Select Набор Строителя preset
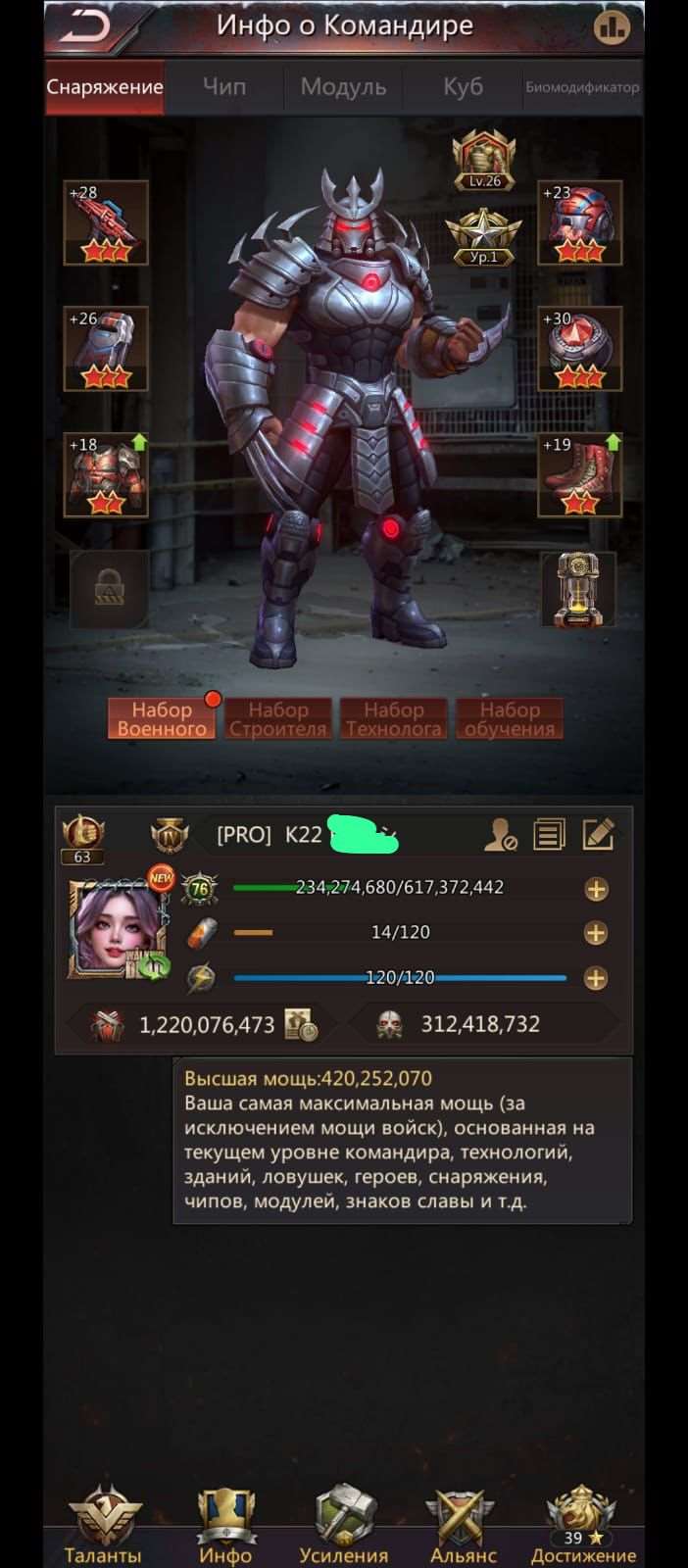Image resolution: width=688 pixels, height=1568 pixels. 277,718
